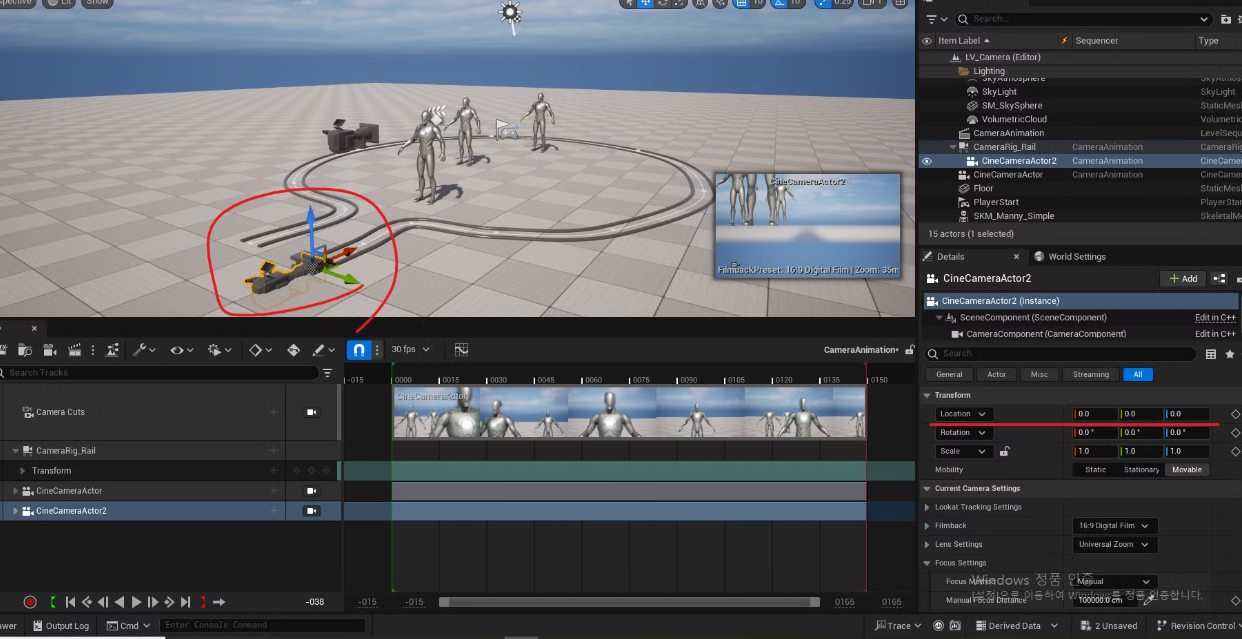Set playback end with the red bracket
This screenshot has width=1242, height=639.
[203, 602]
